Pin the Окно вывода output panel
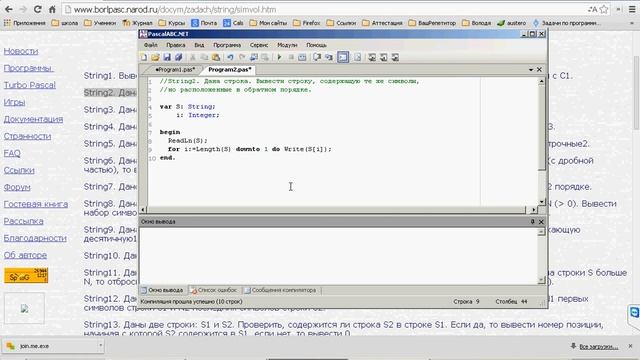 click(x=532, y=222)
